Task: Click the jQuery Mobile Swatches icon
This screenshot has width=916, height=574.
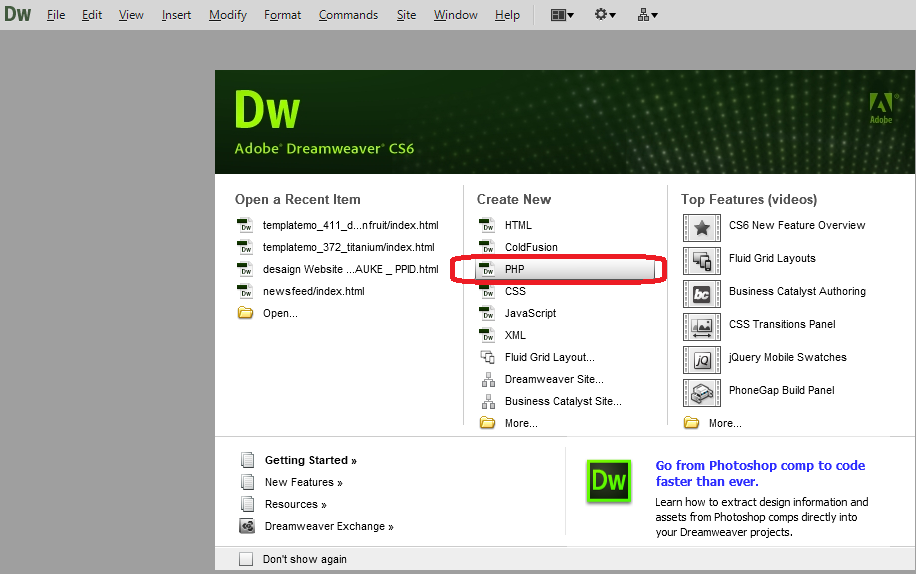Action: click(x=702, y=360)
